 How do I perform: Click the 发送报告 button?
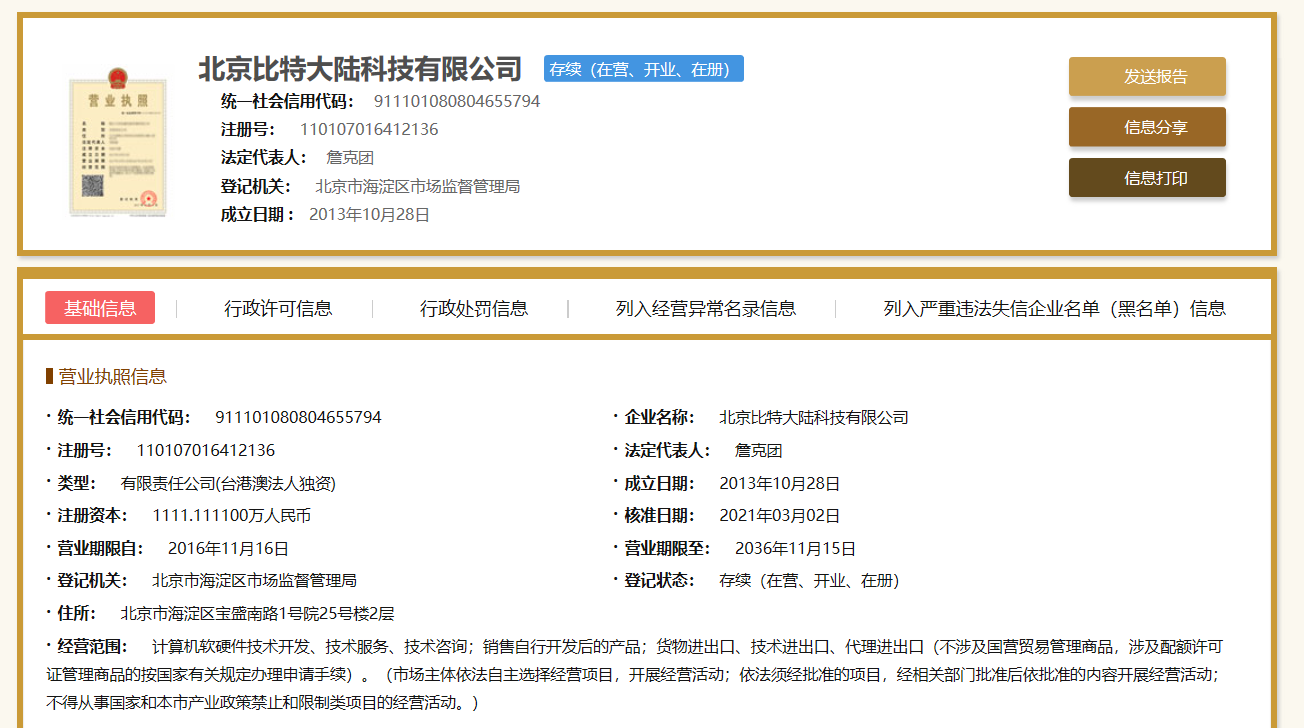coord(1146,76)
